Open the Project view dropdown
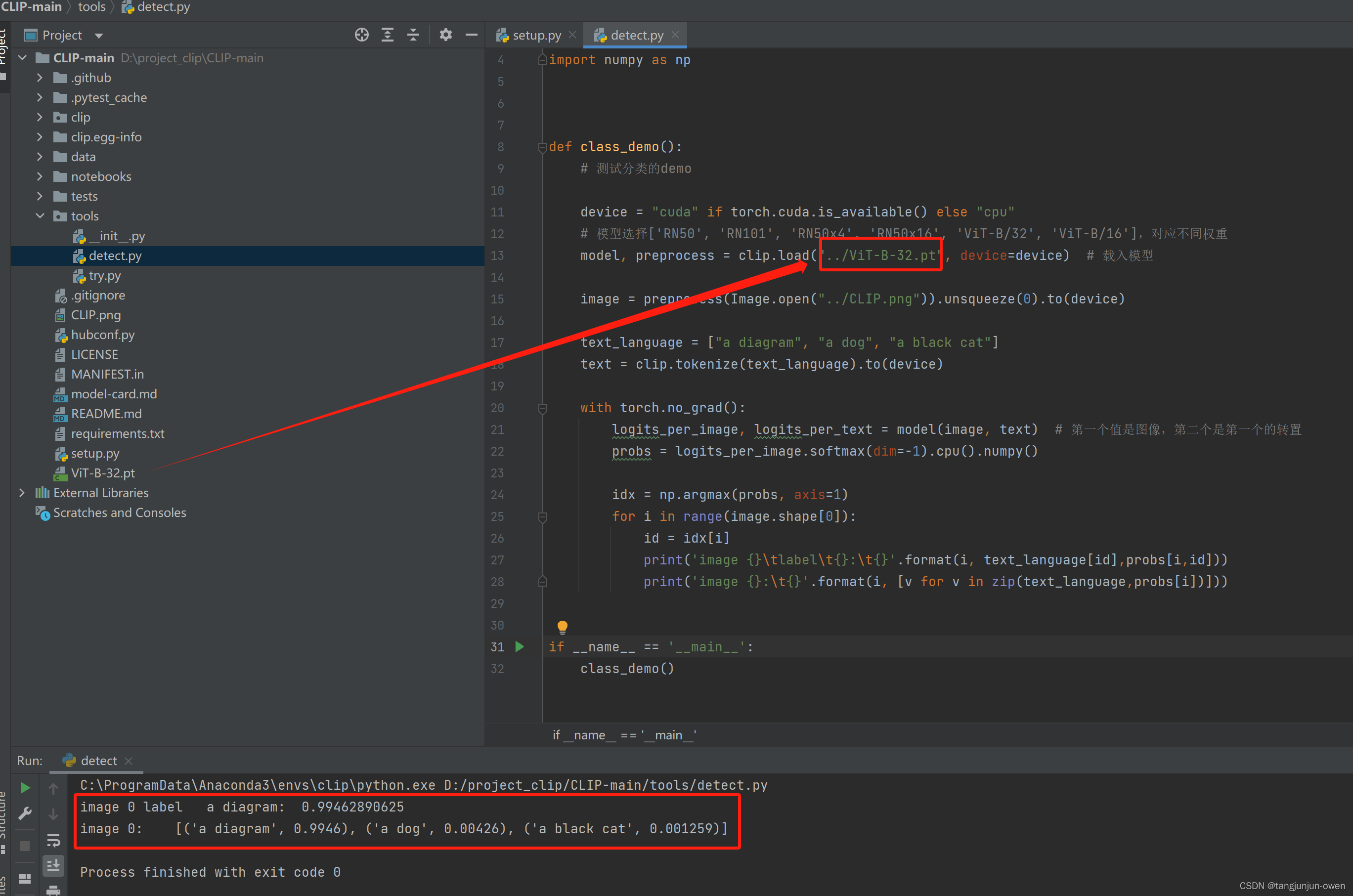This screenshot has width=1353, height=896. coord(99,36)
